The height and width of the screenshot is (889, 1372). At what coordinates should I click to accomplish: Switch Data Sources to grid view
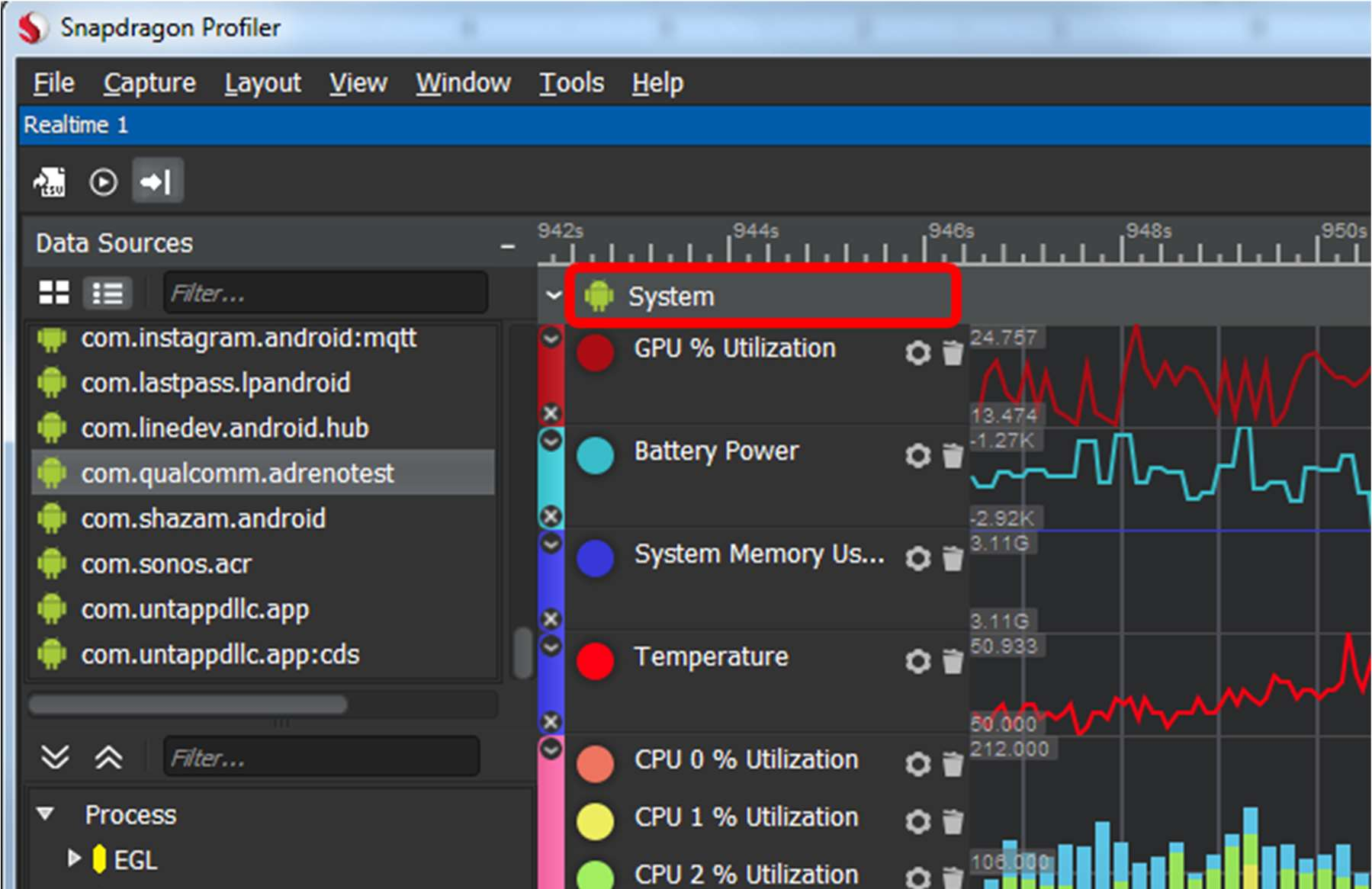(x=54, y=292)
